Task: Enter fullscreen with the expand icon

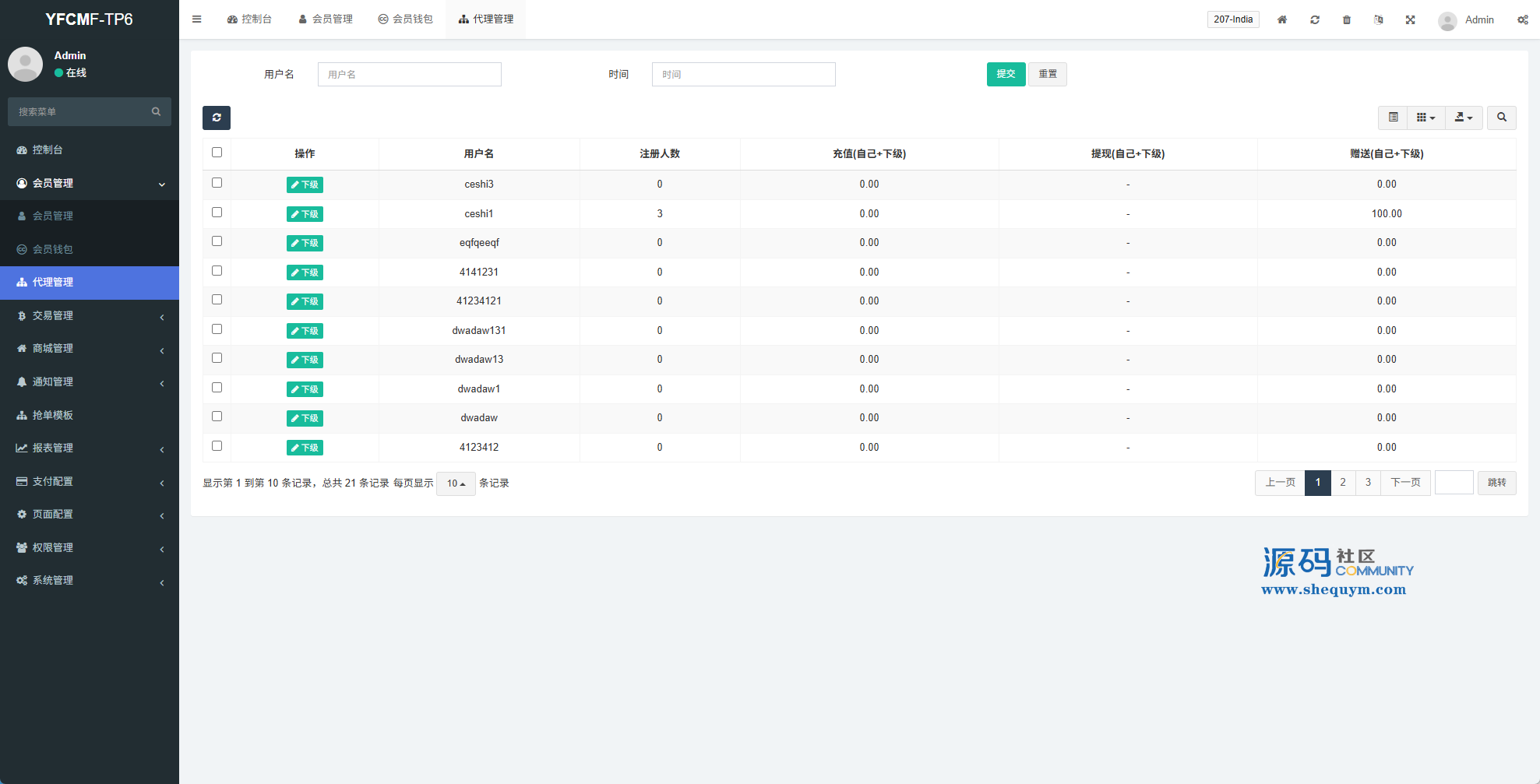Action: [1411, 19]
